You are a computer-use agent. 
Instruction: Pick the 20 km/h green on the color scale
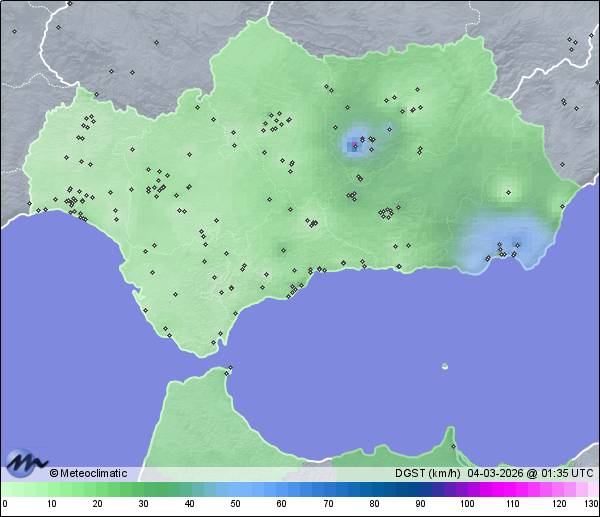click(x=98, y=489)
